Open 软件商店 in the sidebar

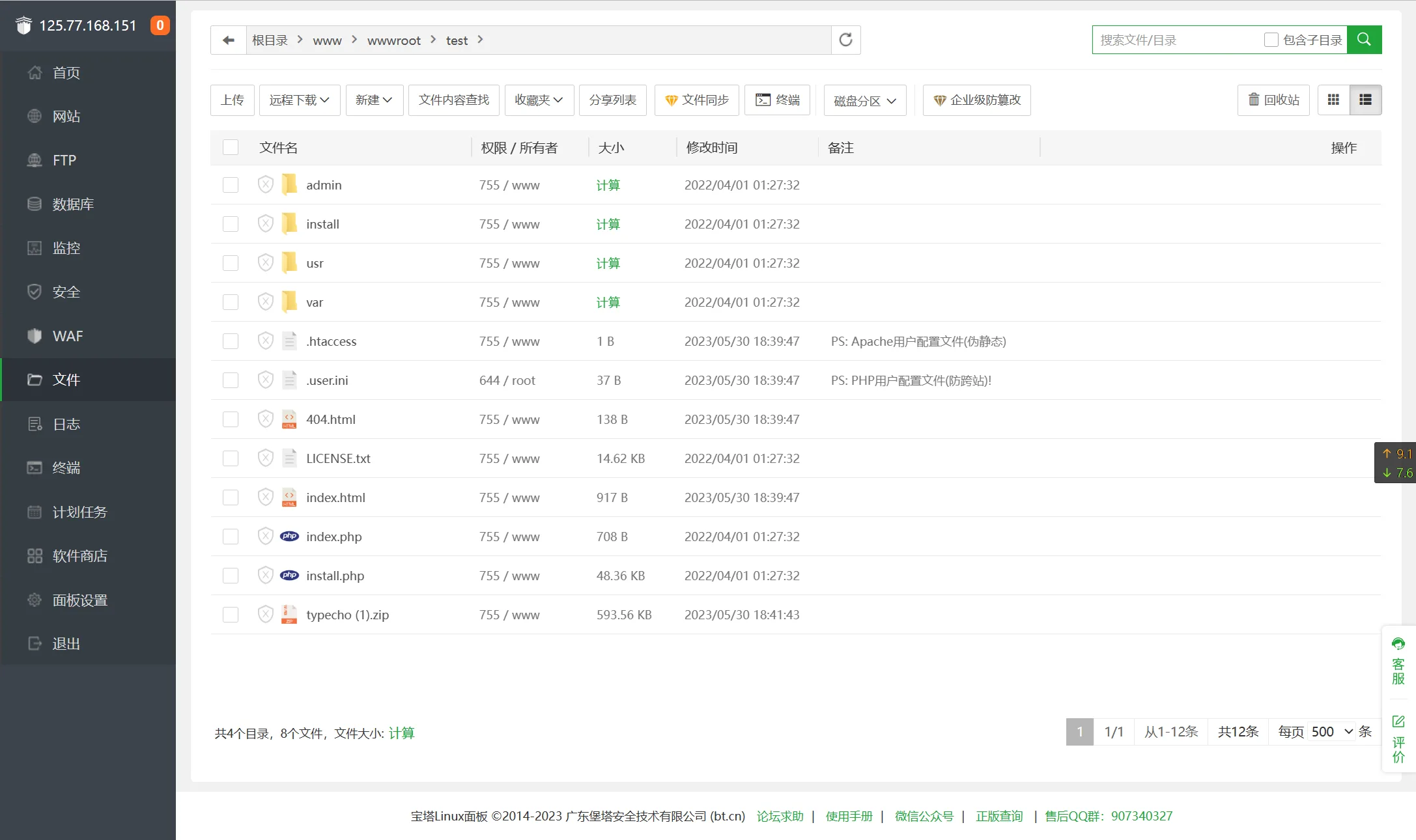[x=89, y=556]
